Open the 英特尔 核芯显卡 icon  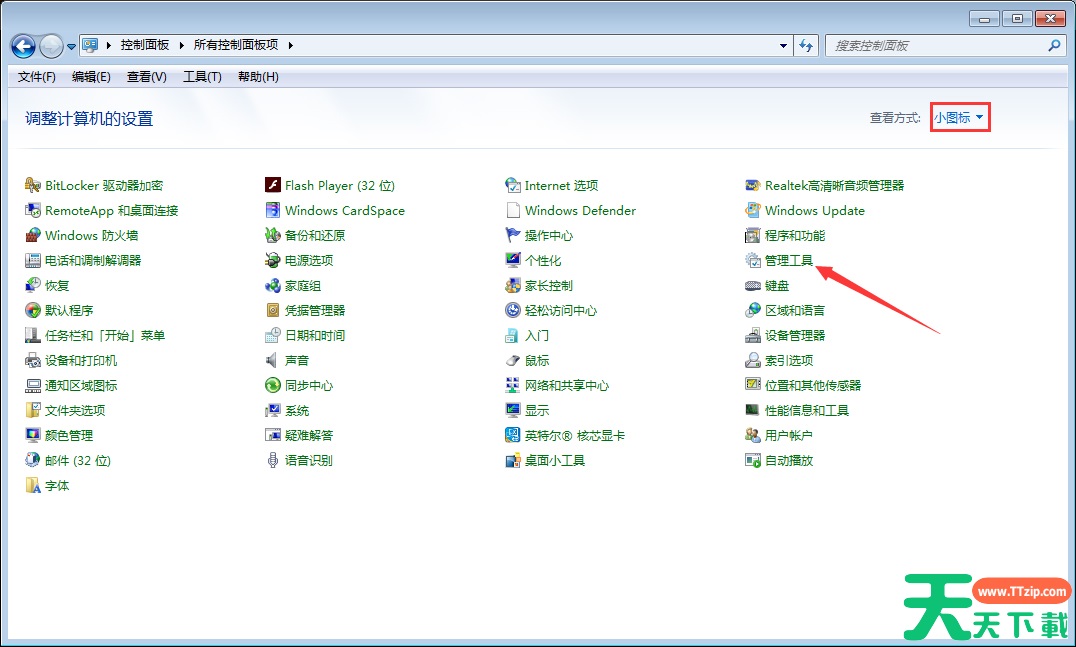click(513, 435)
